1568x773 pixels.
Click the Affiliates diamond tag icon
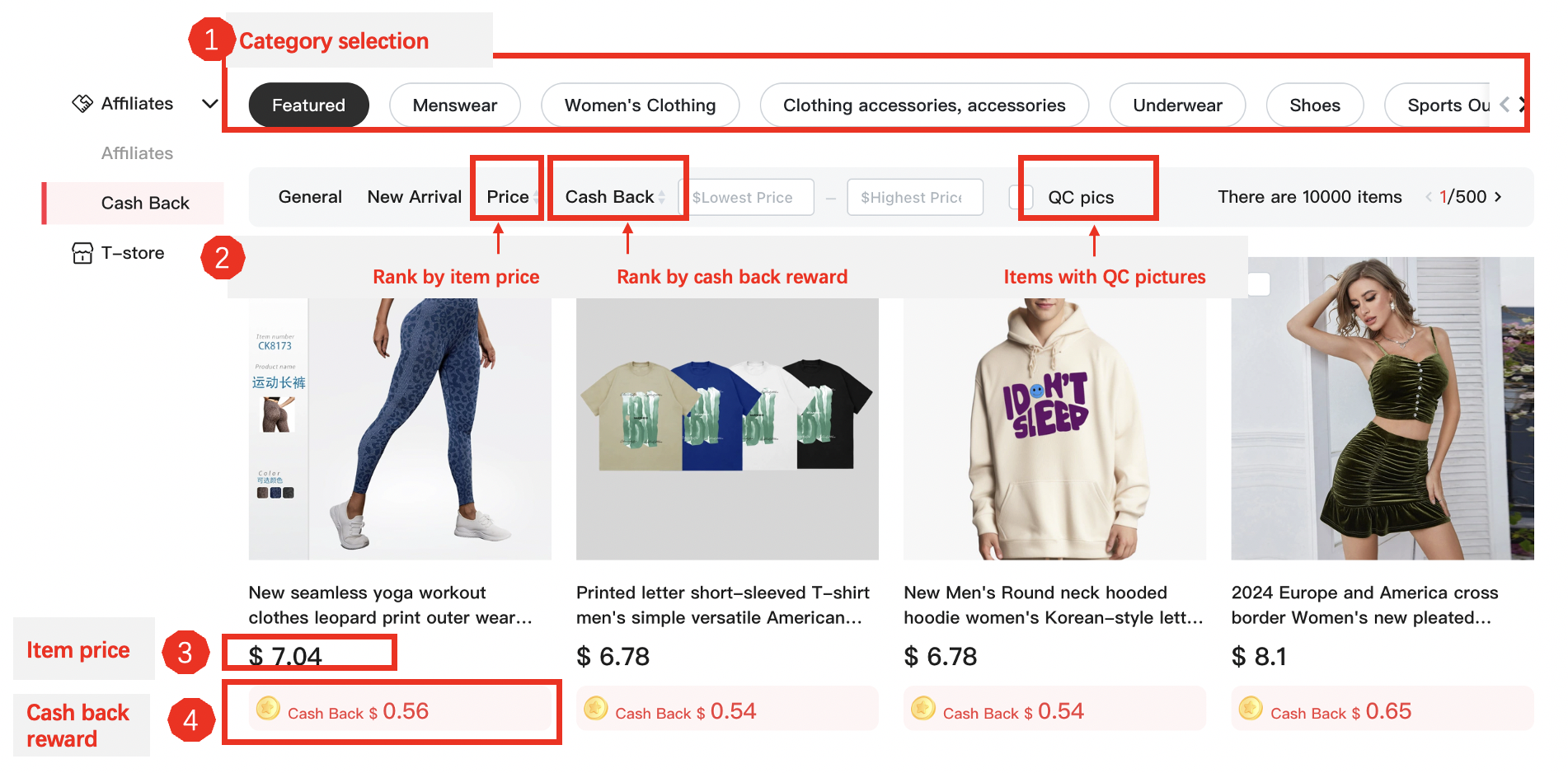point(82,104)
